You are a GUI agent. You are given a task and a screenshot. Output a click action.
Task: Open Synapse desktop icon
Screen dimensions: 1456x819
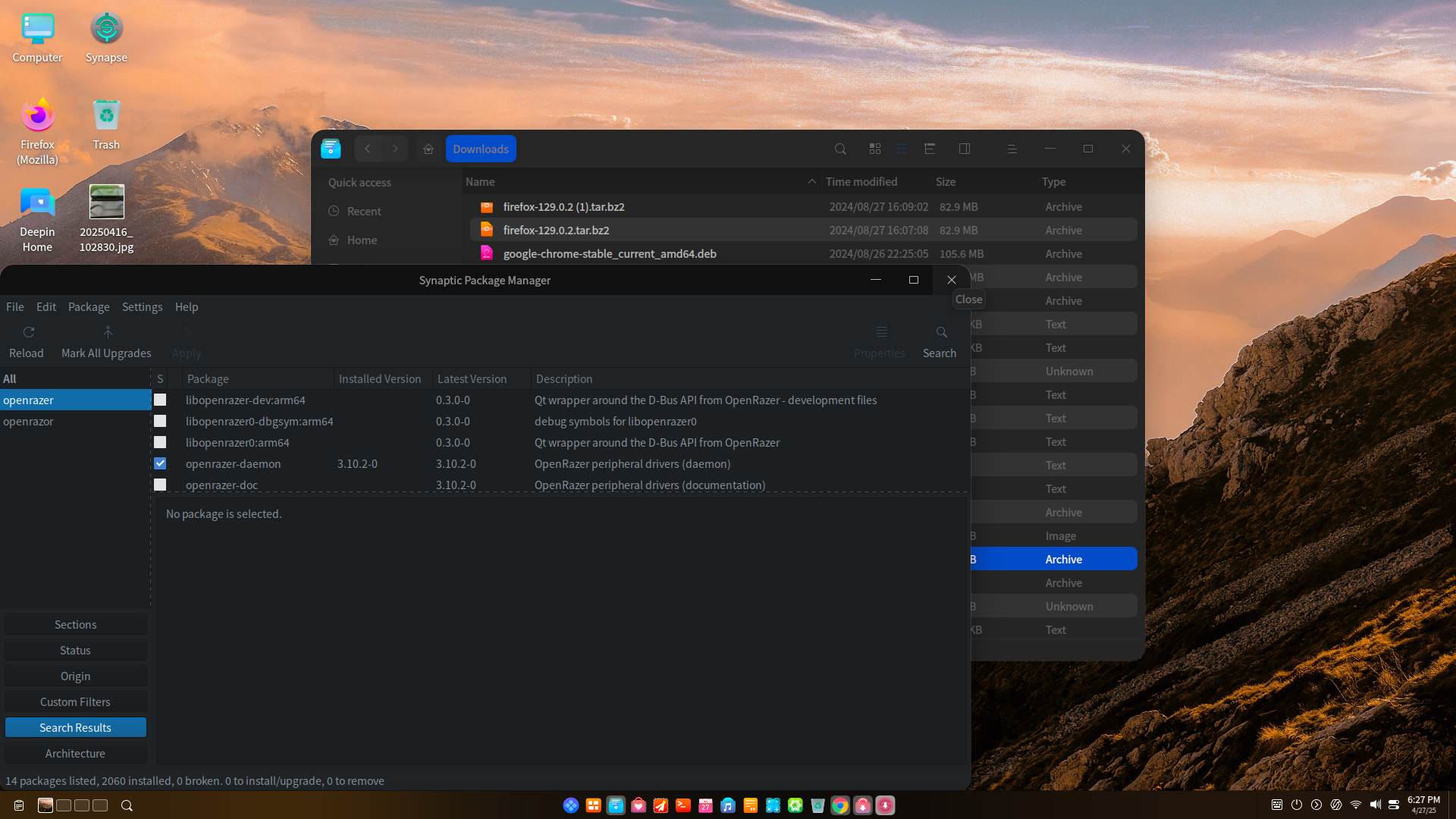(x=106, y=38)
